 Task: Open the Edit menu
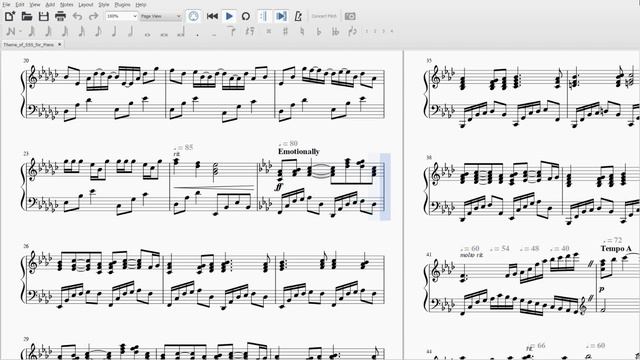[x=20, y=4]
